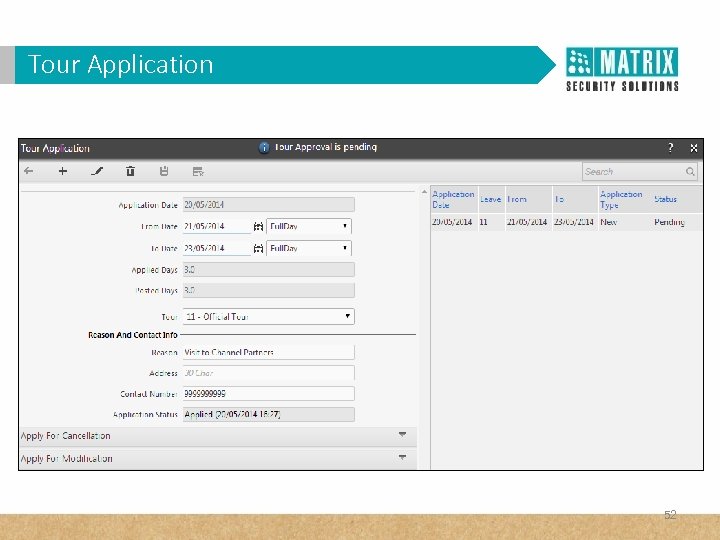Image resolution: width=720 pixels, height=540 pixels.
Task: Click the Application Date field
Action: 269,205
